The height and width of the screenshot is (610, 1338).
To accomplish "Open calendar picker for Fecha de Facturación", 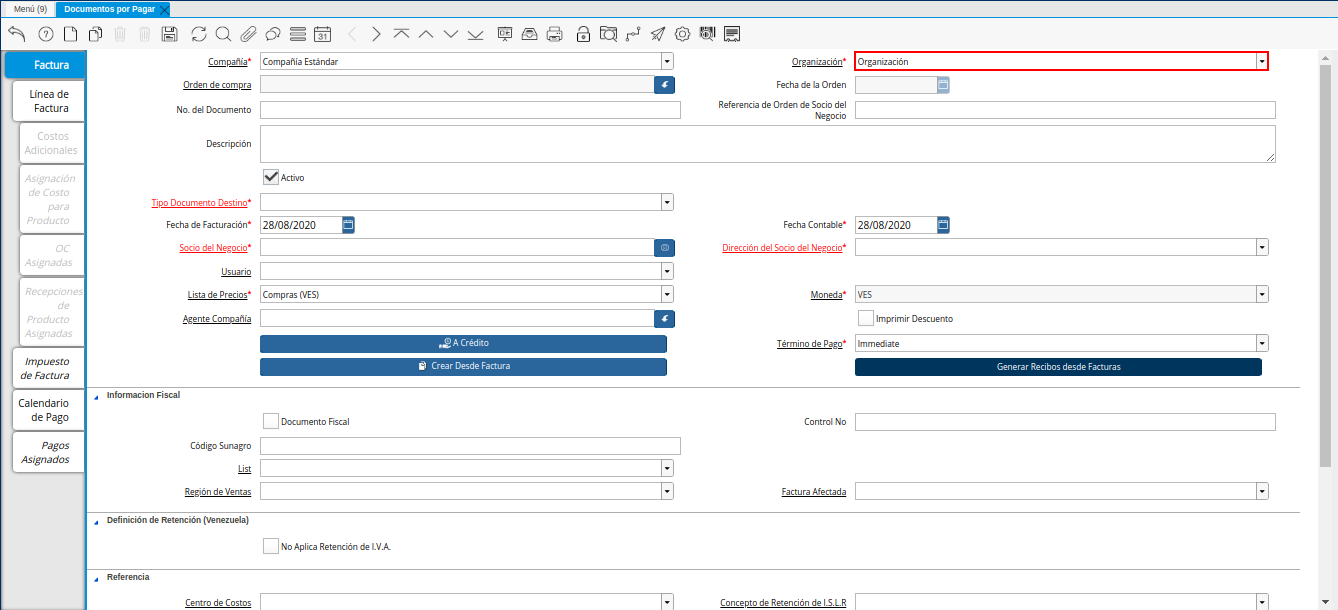I will [348, 225].
